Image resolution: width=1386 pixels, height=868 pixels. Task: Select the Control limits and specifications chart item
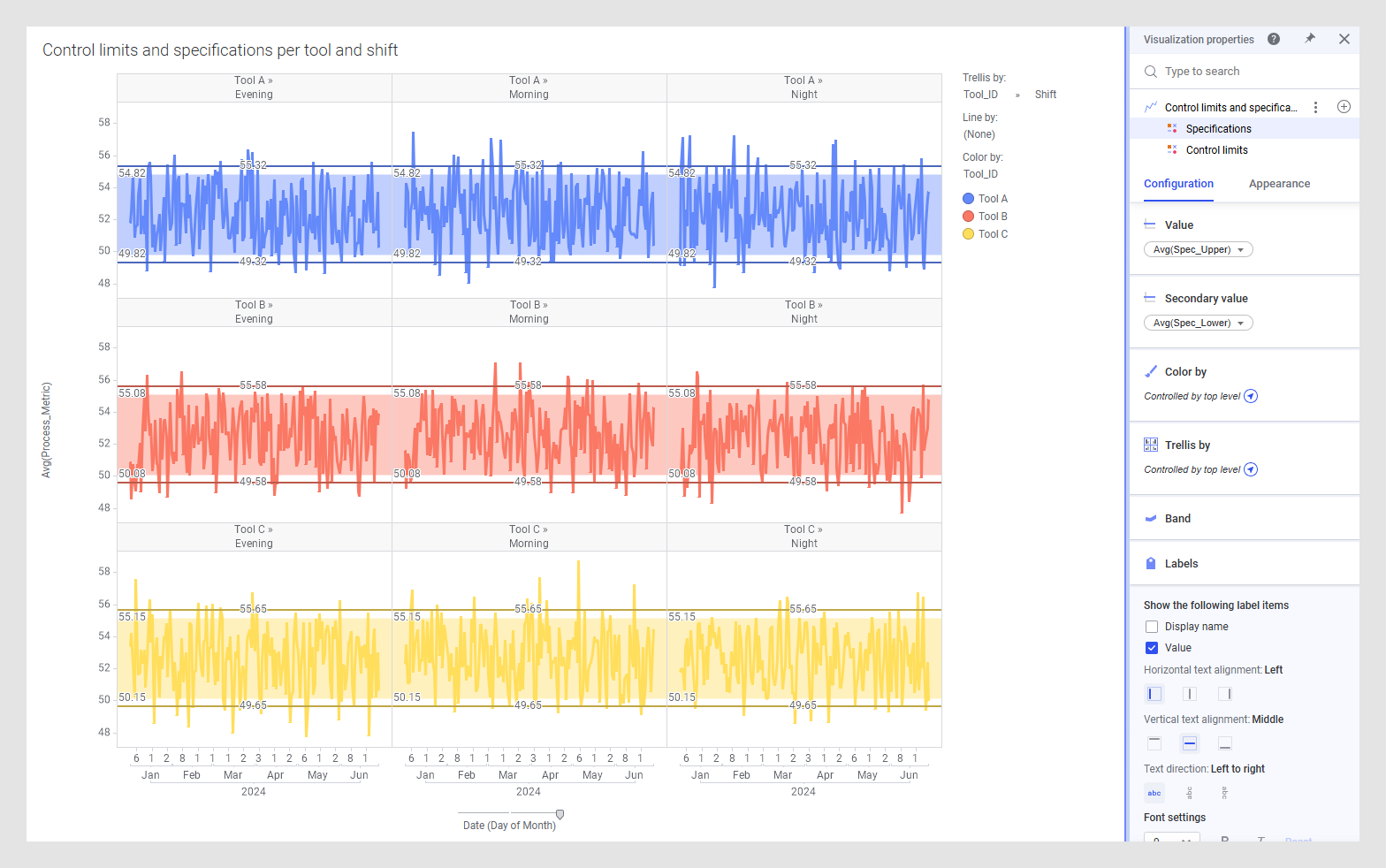tap(1230, 107)
